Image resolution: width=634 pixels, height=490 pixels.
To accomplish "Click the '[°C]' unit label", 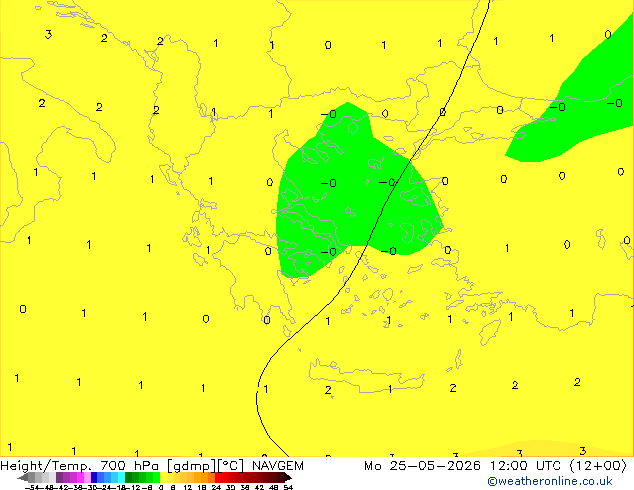I will pos(231,466).
